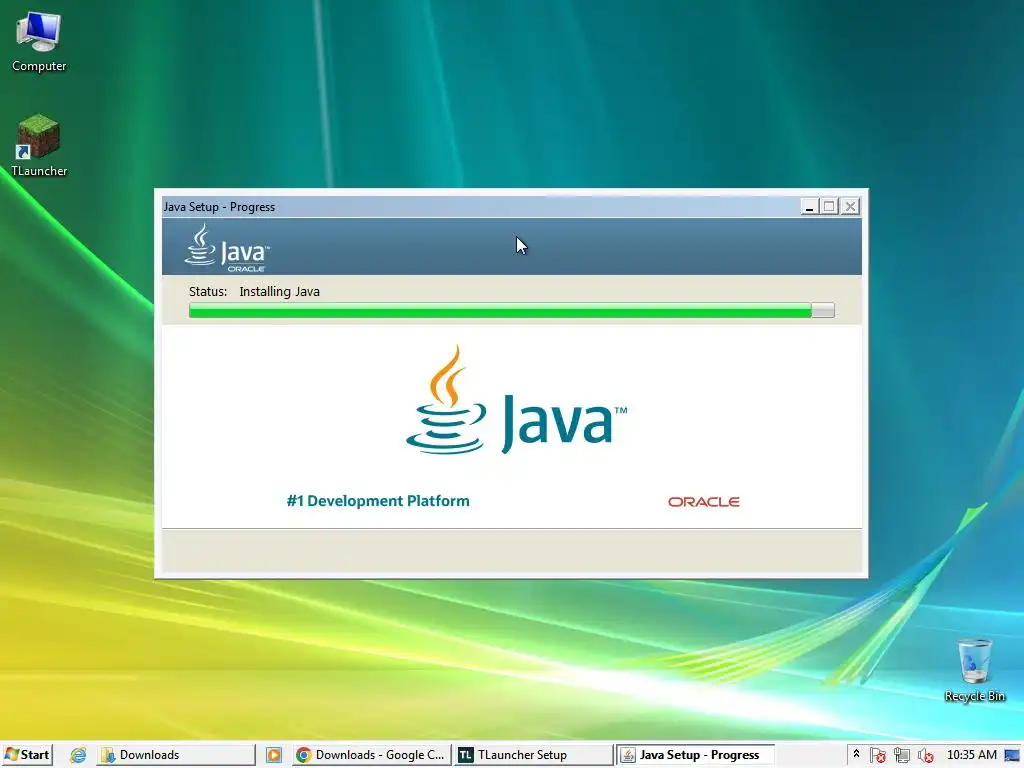Switch to the Downloads folder taskbar button
1024x768 pixels.
pyautogui.click(x=176, y=755)
